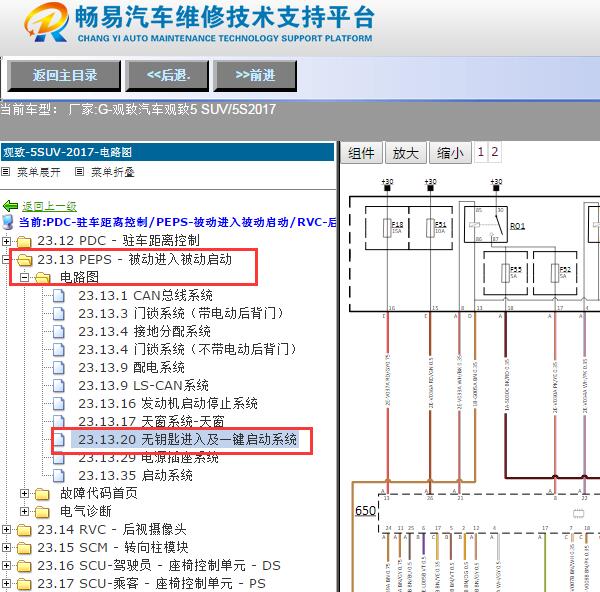The image size is (600, 592).
Task: Click the 23.15 SCM folder icon
Action: point(24,548)
